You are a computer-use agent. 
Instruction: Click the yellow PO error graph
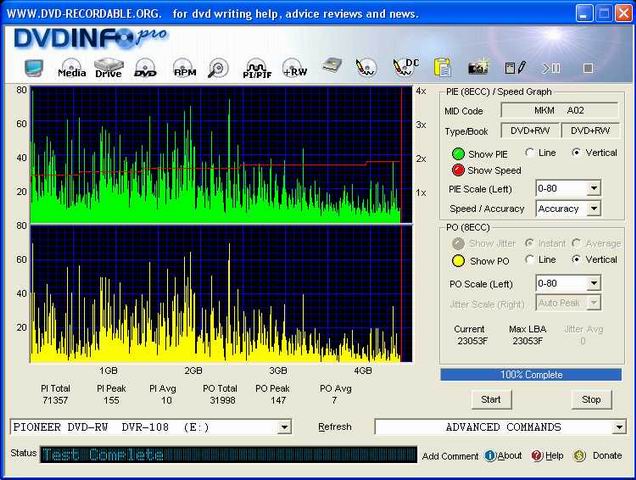coord(221,294)
